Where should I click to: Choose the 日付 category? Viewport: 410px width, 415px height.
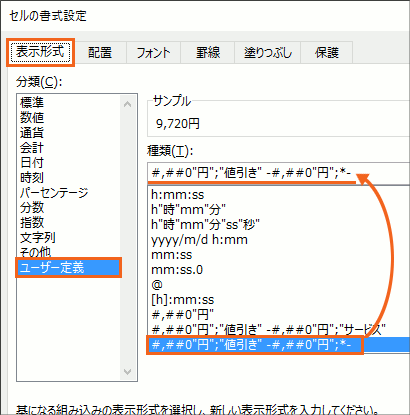pos(32,163)
